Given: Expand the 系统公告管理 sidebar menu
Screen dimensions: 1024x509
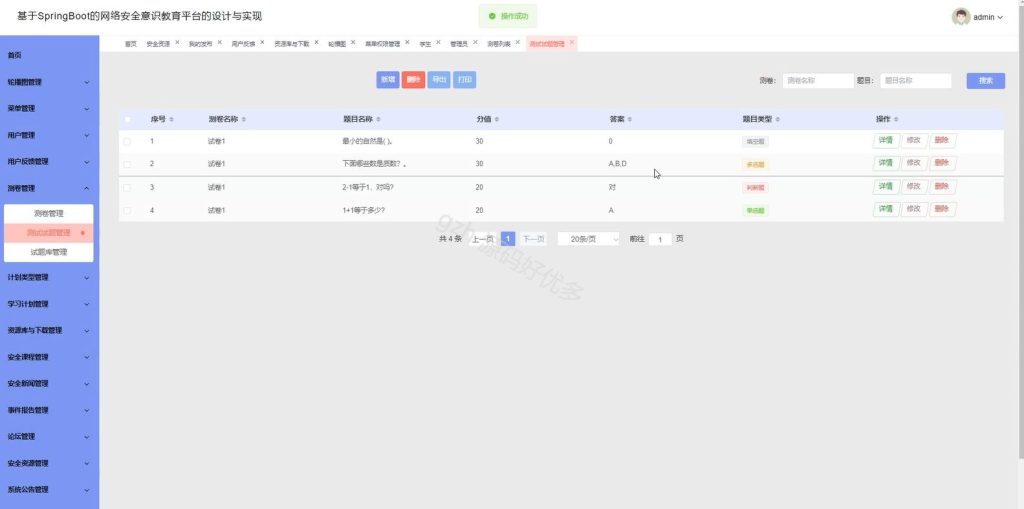Looking at the screenshot, I should 50,489.
